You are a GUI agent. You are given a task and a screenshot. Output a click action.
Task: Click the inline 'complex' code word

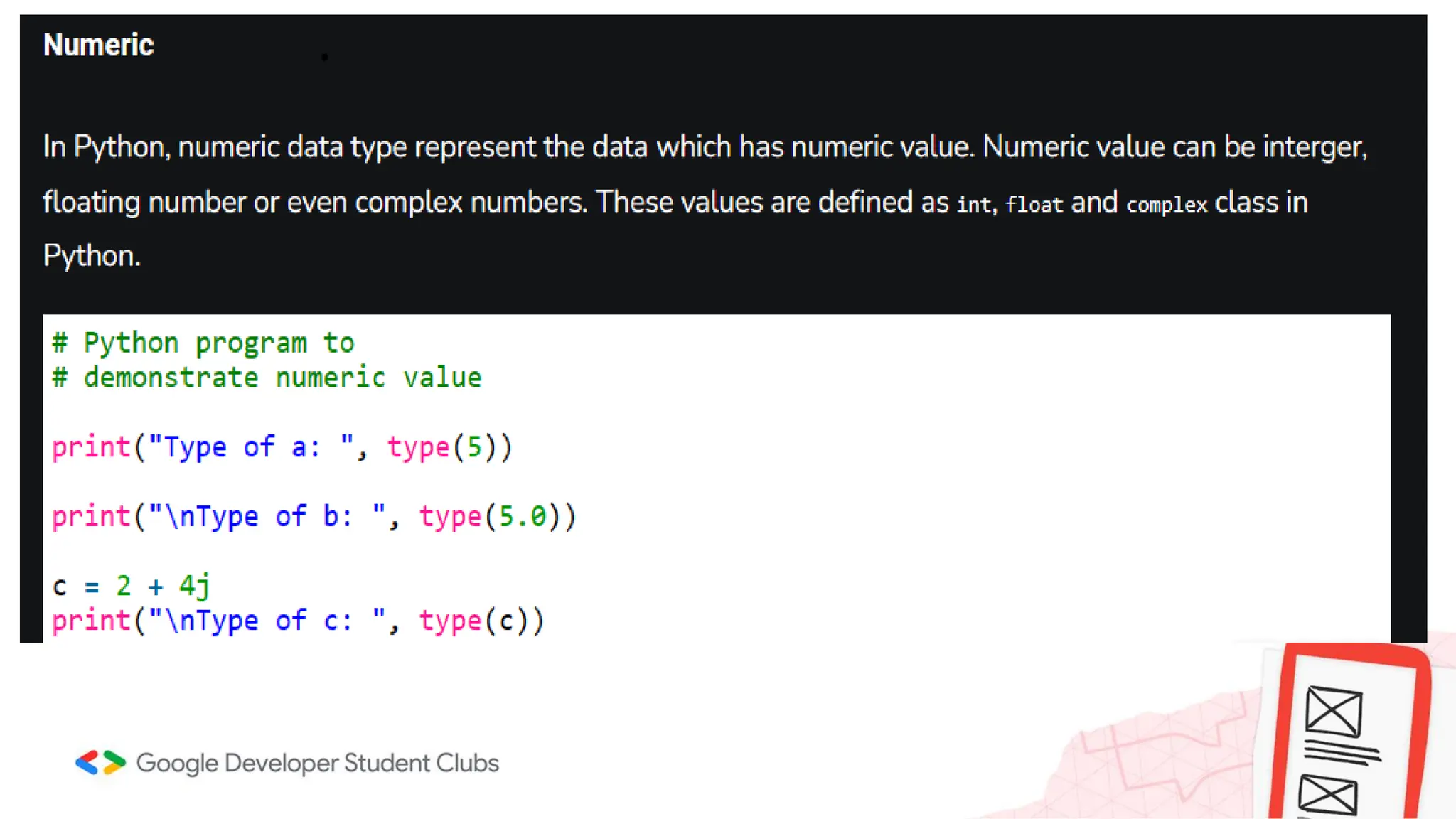tap(1167, 205)
